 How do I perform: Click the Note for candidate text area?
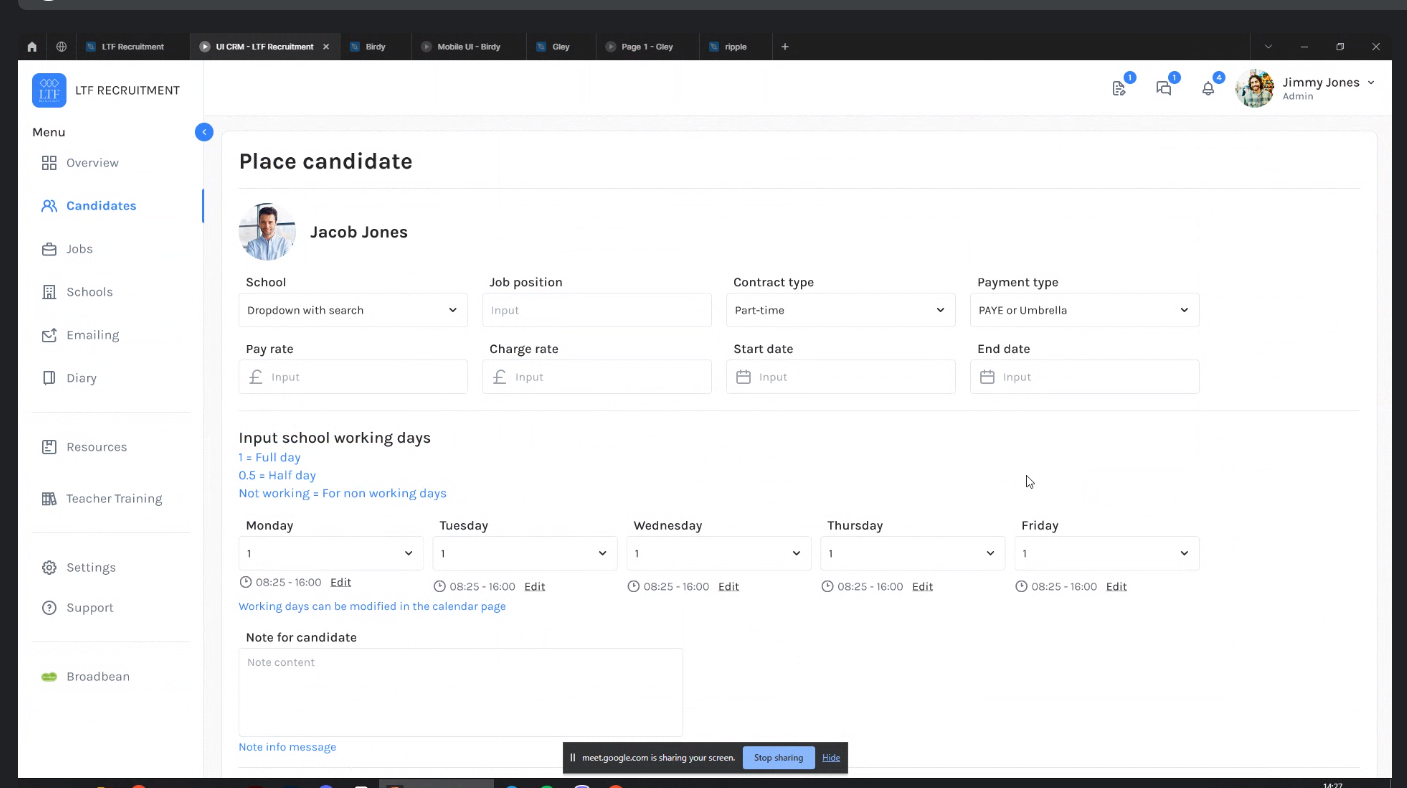(x=460, y=692)
